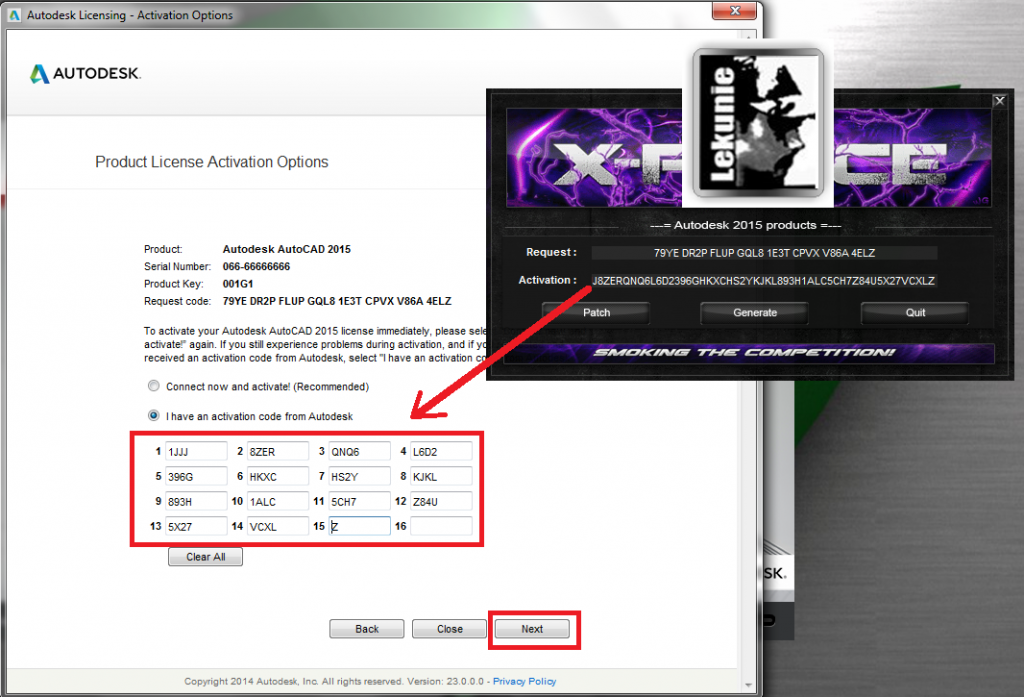
Task: Click the Autodesk 2015 products label
Action: (x=745, y=225)
